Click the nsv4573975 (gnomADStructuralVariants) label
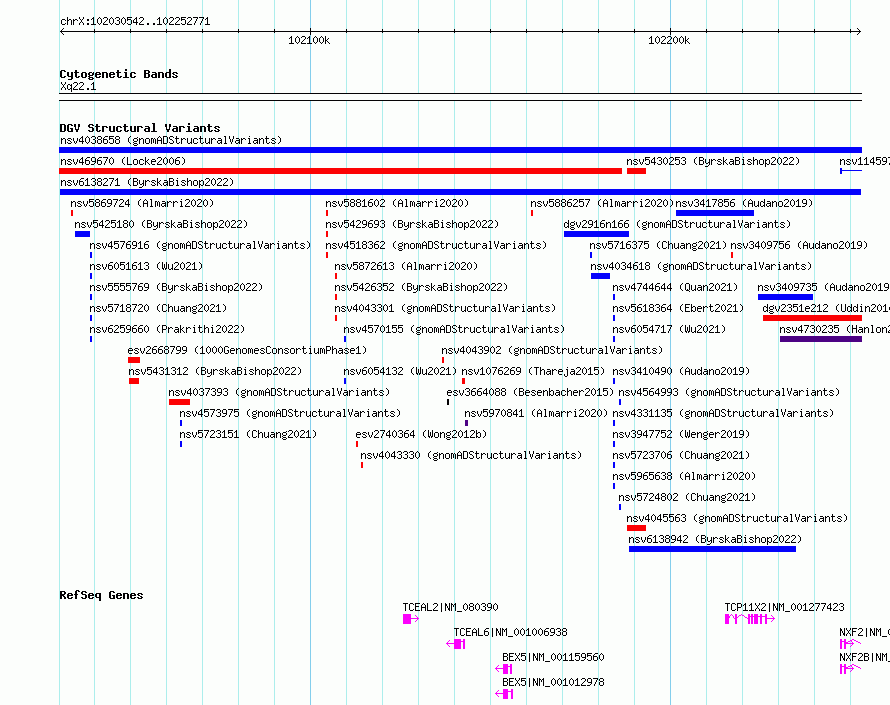 tap(290, 413)
